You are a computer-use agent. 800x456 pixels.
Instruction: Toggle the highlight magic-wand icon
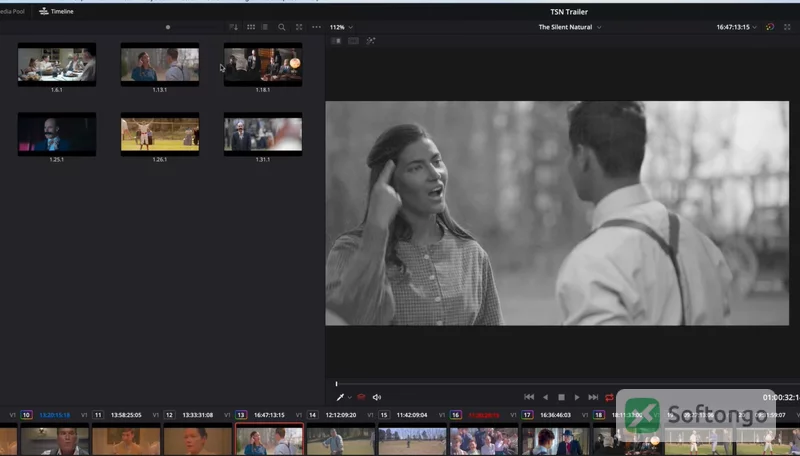coord(370,41)
